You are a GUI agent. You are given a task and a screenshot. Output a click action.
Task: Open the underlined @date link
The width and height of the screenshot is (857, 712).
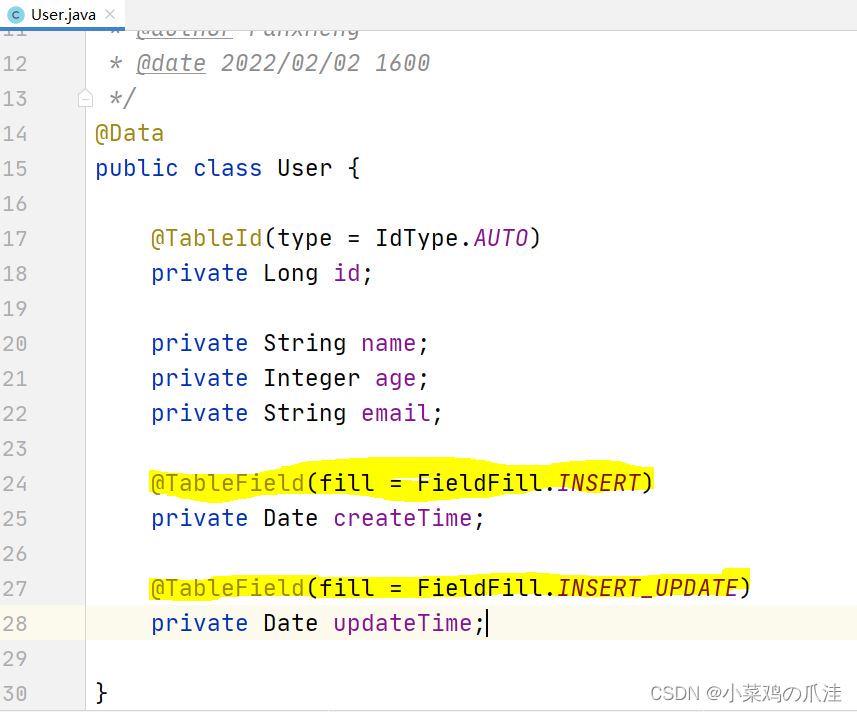(170, 63)
